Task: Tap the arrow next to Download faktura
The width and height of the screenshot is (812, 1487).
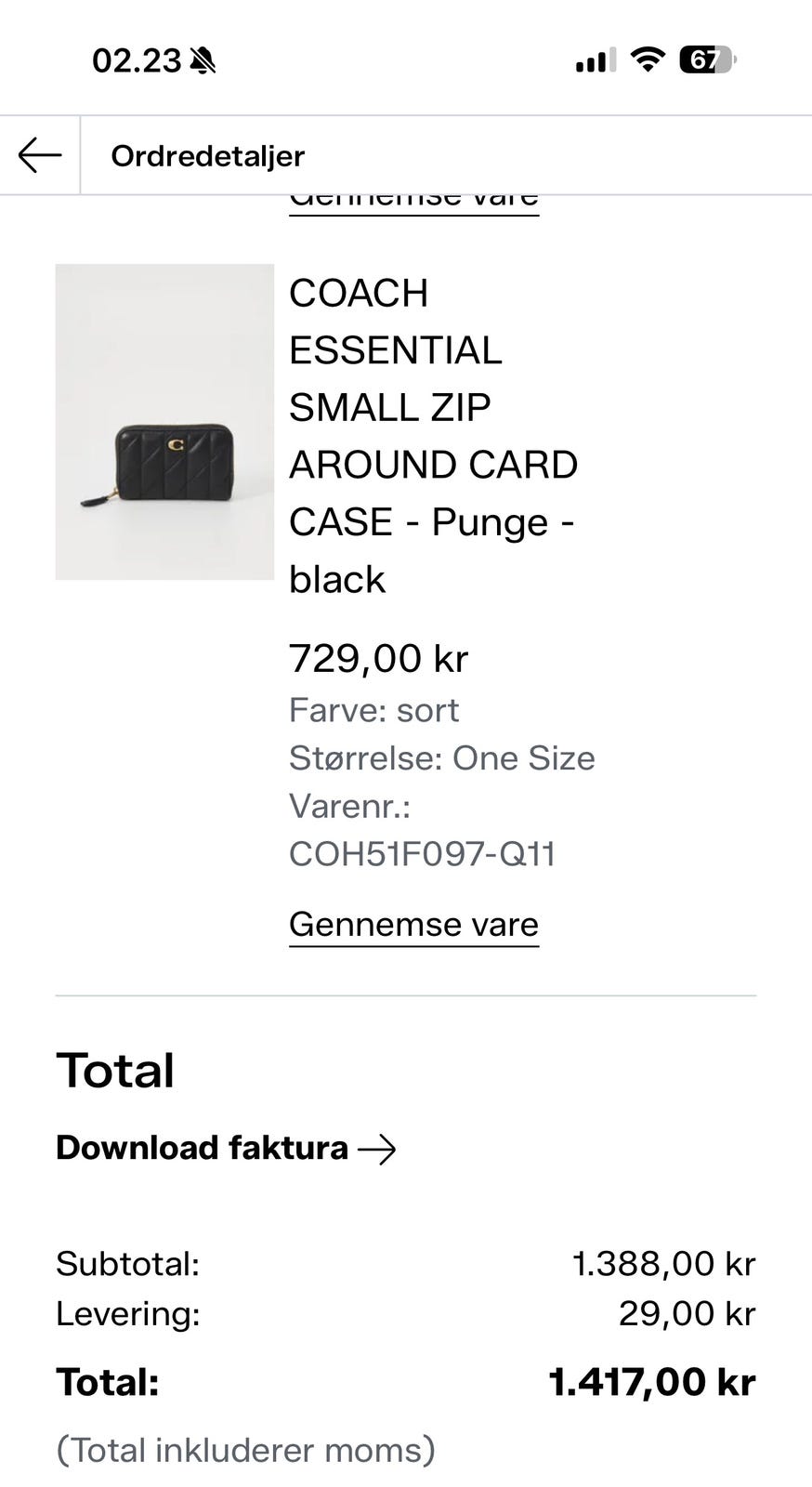Action: (x=376, y=1150)
